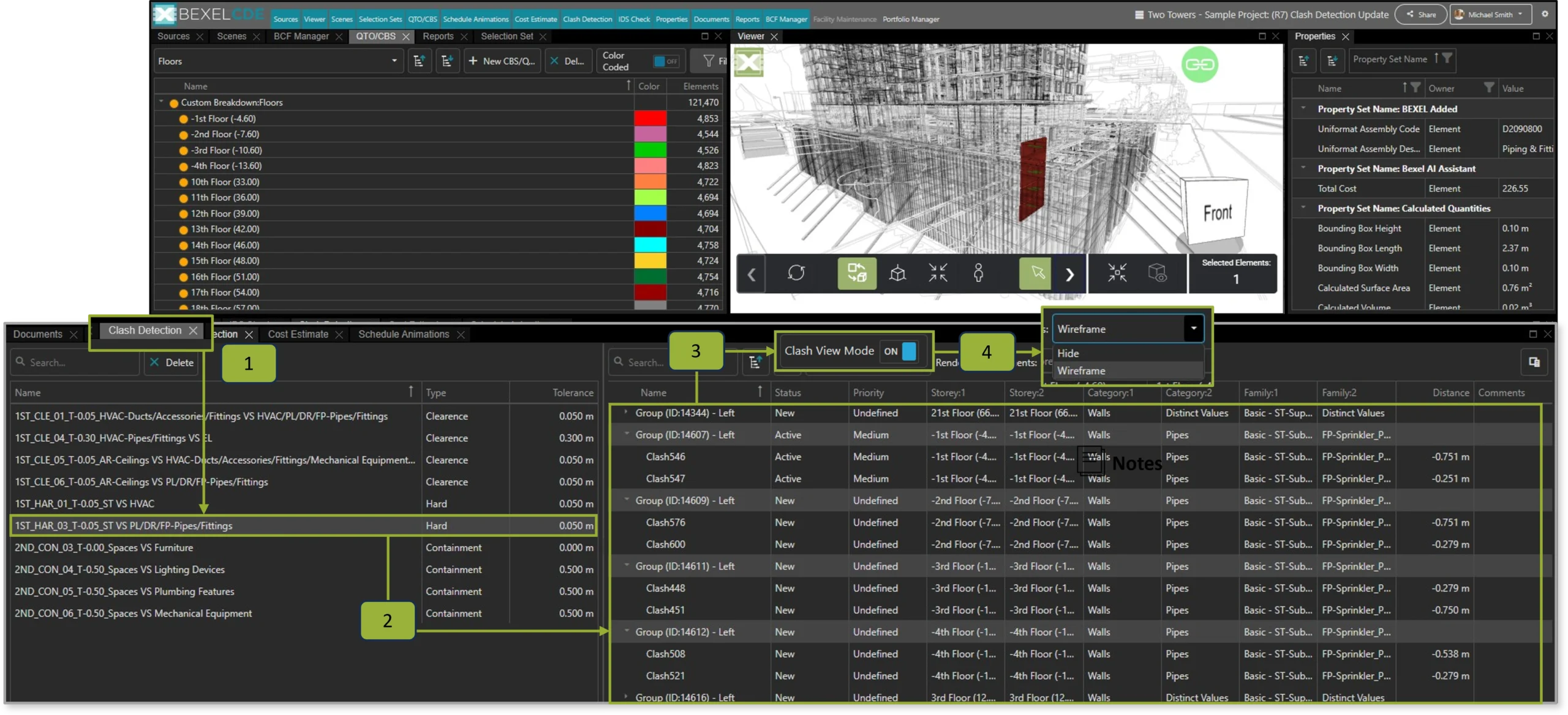
Task: Click Del... button in QTO/CBS toolbar
Action: click(x=567, y=61)
